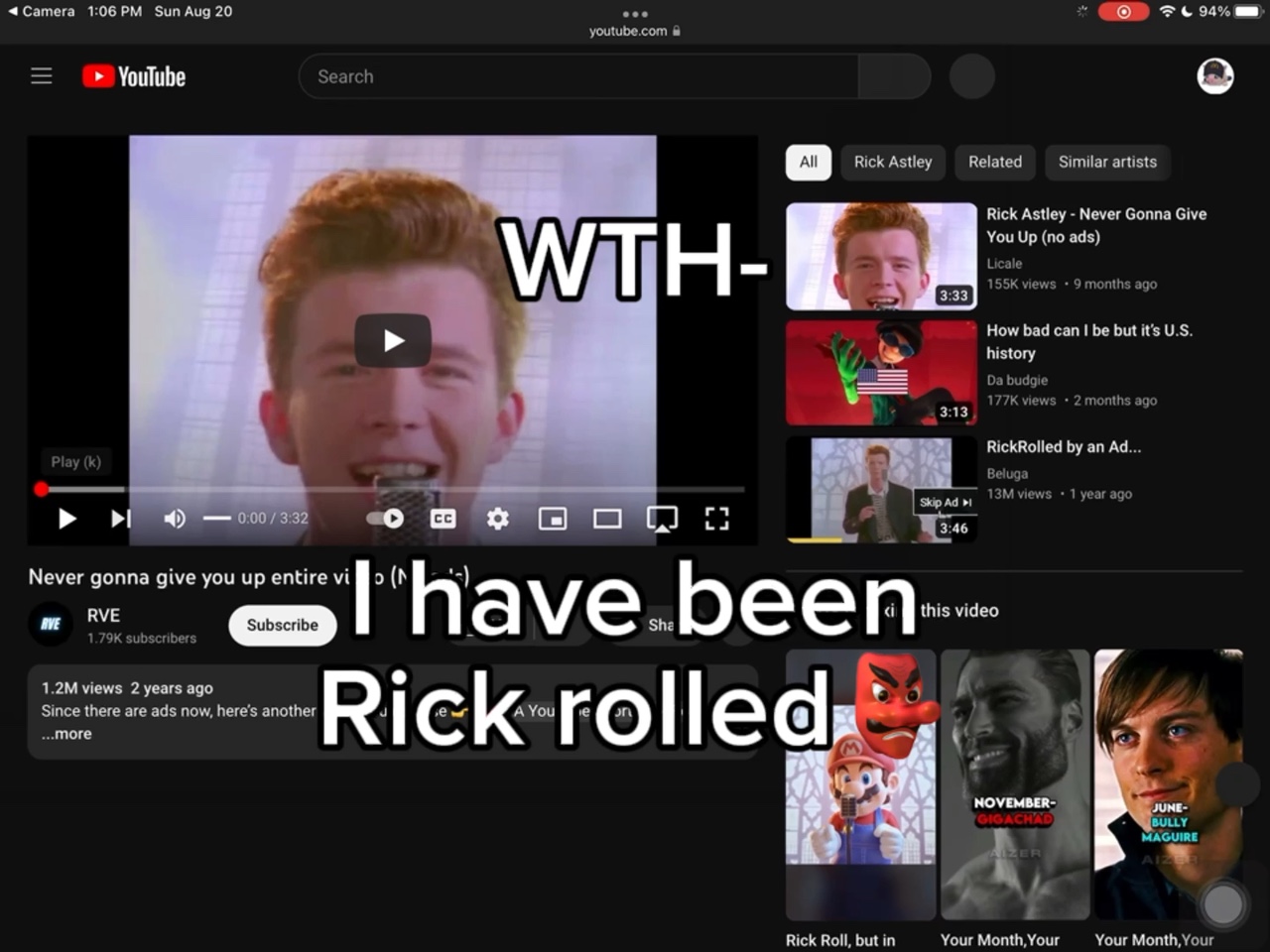The width and height of the screenshot is (1270, 952).
Task: Expand description with ...more
Action: (x=66, y=734)
